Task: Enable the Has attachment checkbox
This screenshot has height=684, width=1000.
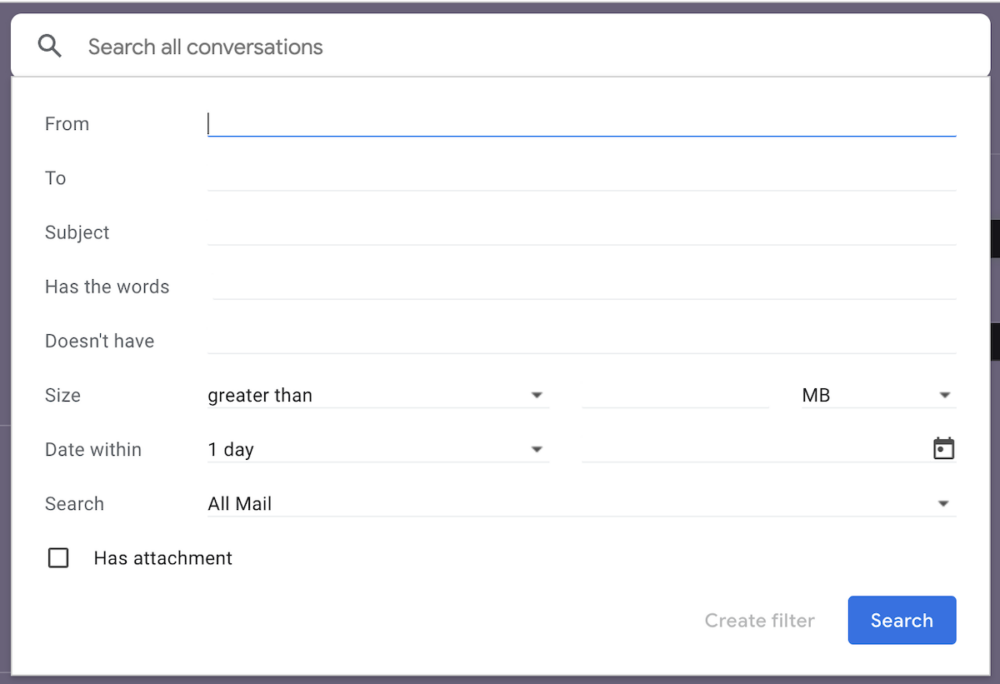Action: tap(58, 557)
